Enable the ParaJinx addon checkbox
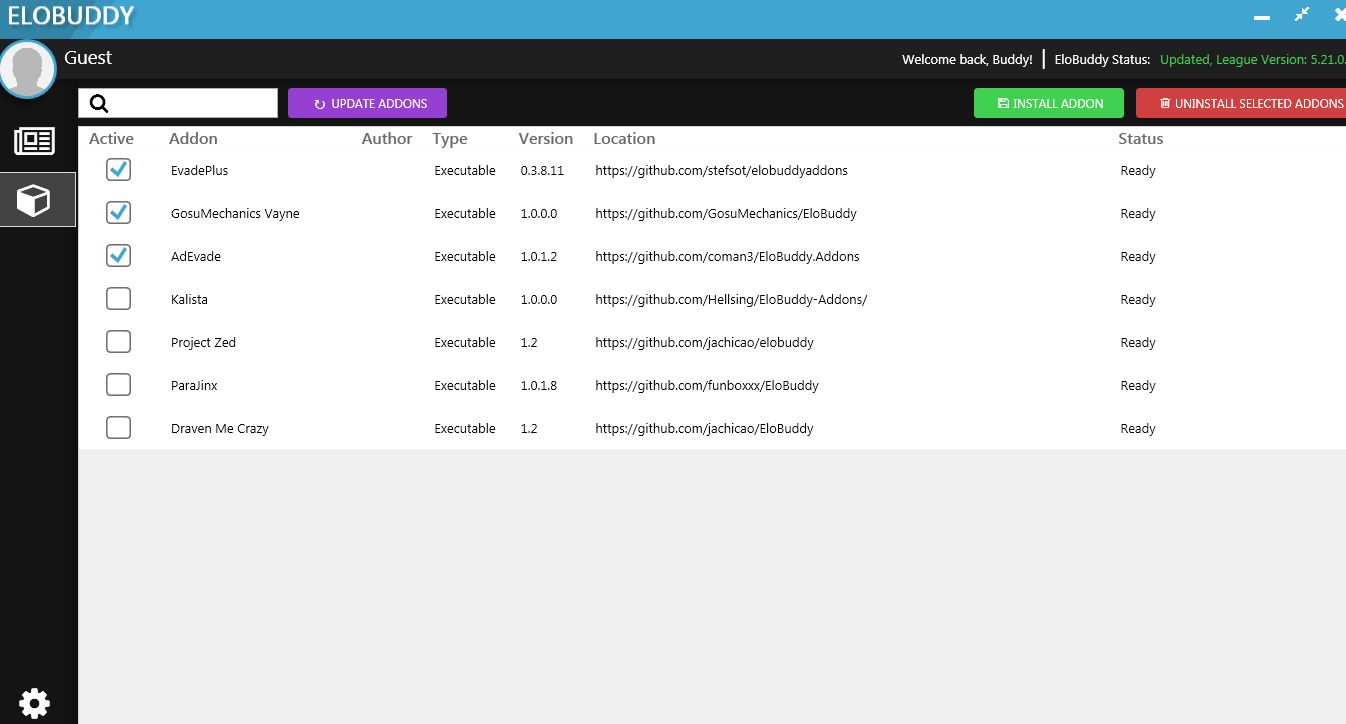 point(118,385)
